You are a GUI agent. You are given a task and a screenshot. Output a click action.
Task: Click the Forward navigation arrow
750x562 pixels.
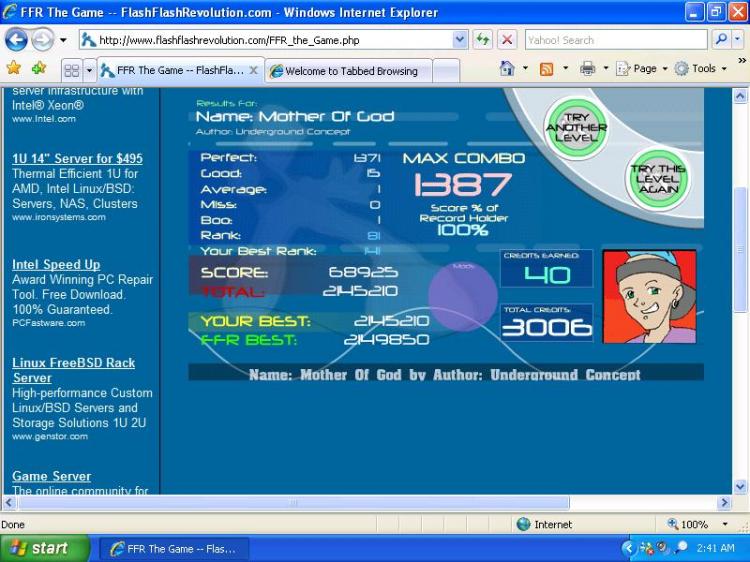[x=43, y=40]
